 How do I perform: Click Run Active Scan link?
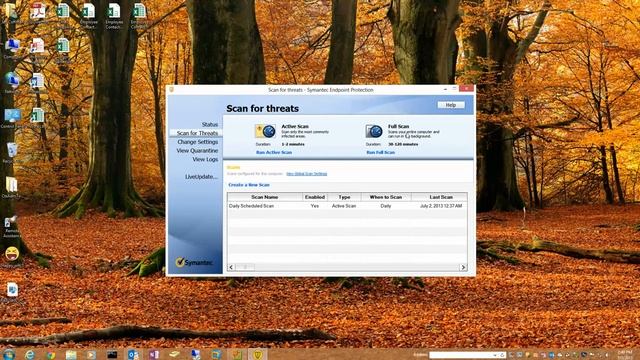(274, 152)
